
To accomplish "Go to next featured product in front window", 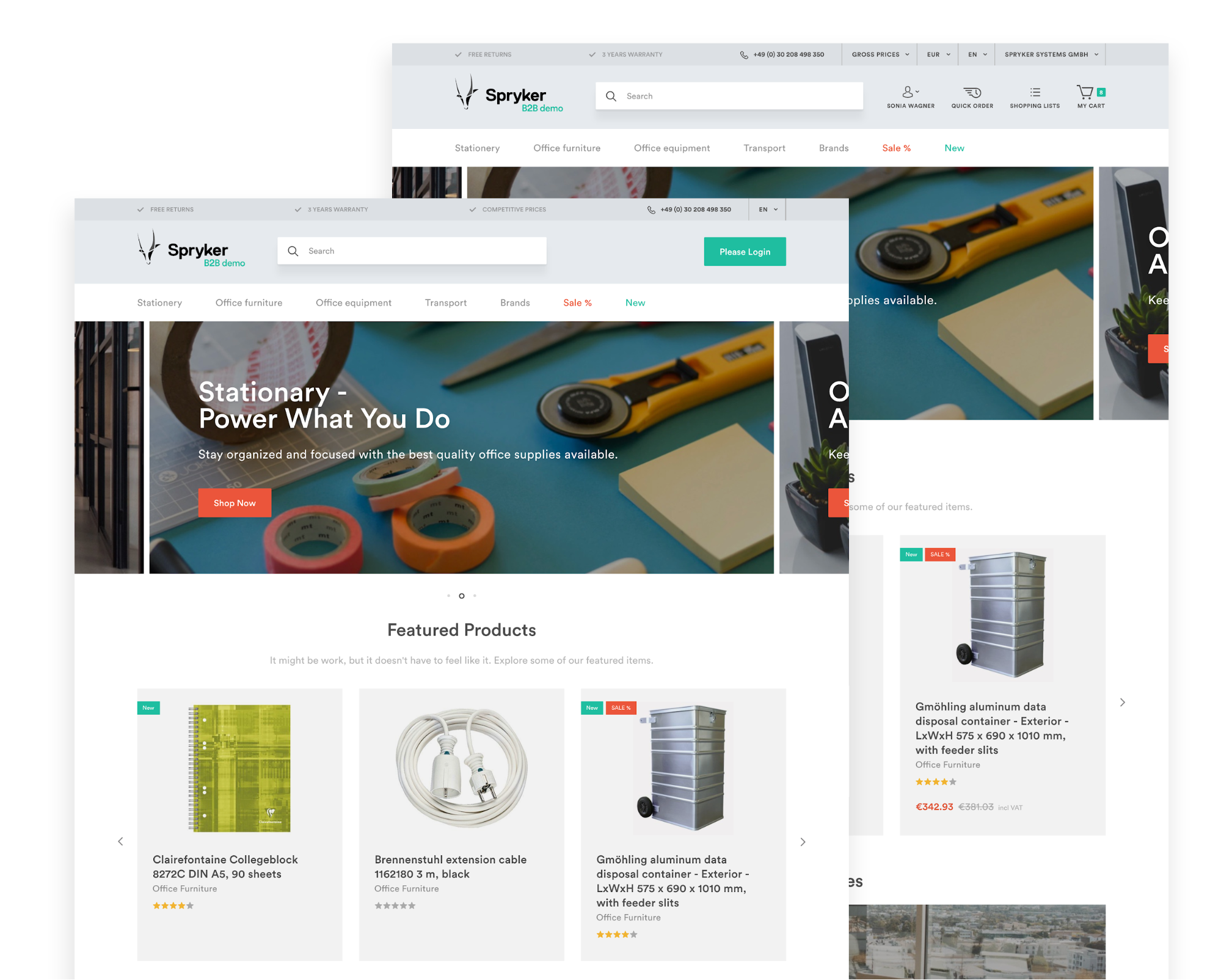I will point(803,841).
